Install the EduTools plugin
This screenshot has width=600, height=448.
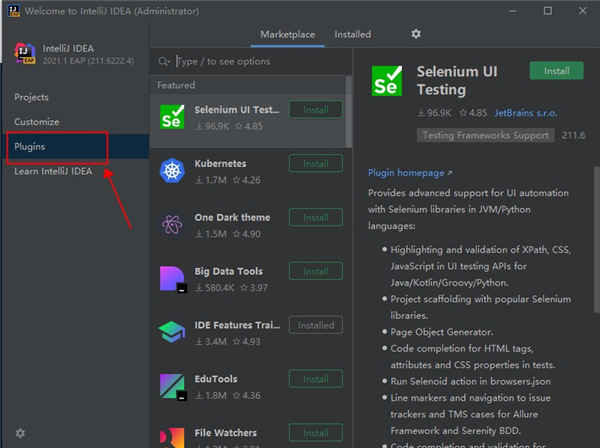pos(316,379)
